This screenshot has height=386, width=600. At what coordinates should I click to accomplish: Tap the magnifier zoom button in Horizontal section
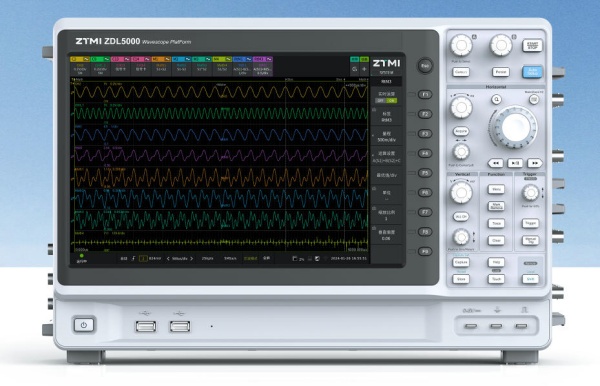[496, 100]
